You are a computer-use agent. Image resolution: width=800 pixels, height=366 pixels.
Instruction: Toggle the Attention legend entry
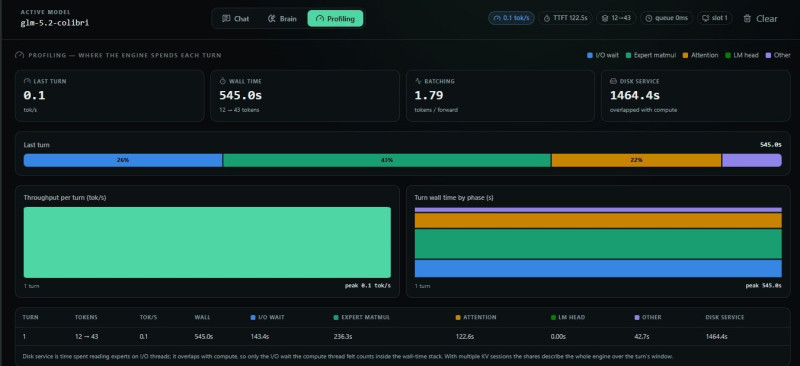pyautogui.click(x=700, y=55)
